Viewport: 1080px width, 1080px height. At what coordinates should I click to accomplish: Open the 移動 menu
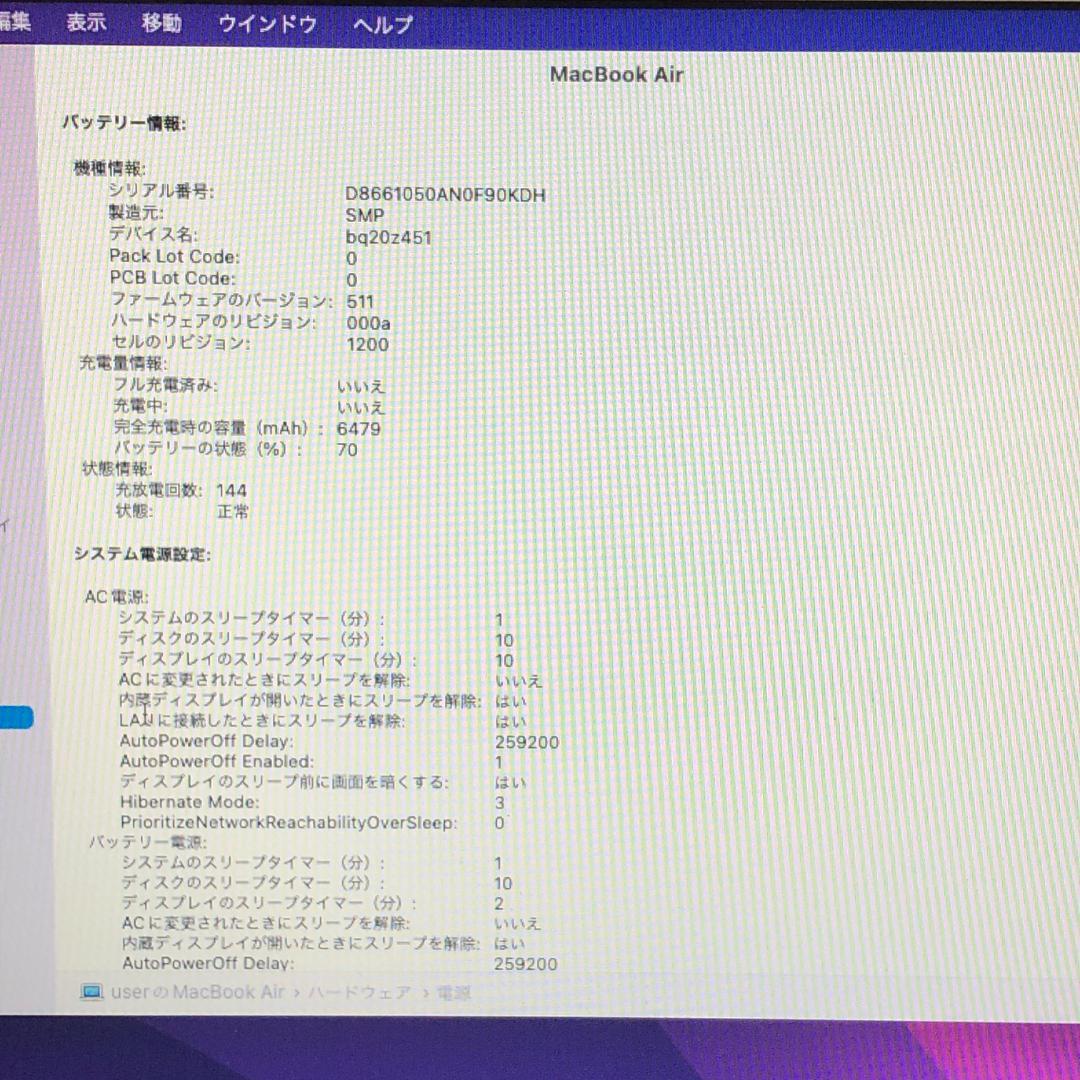point(161,23)
